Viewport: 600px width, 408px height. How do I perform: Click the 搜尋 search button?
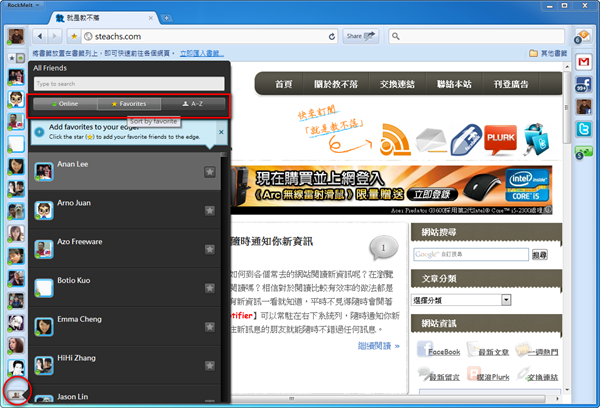click(540, 255)
